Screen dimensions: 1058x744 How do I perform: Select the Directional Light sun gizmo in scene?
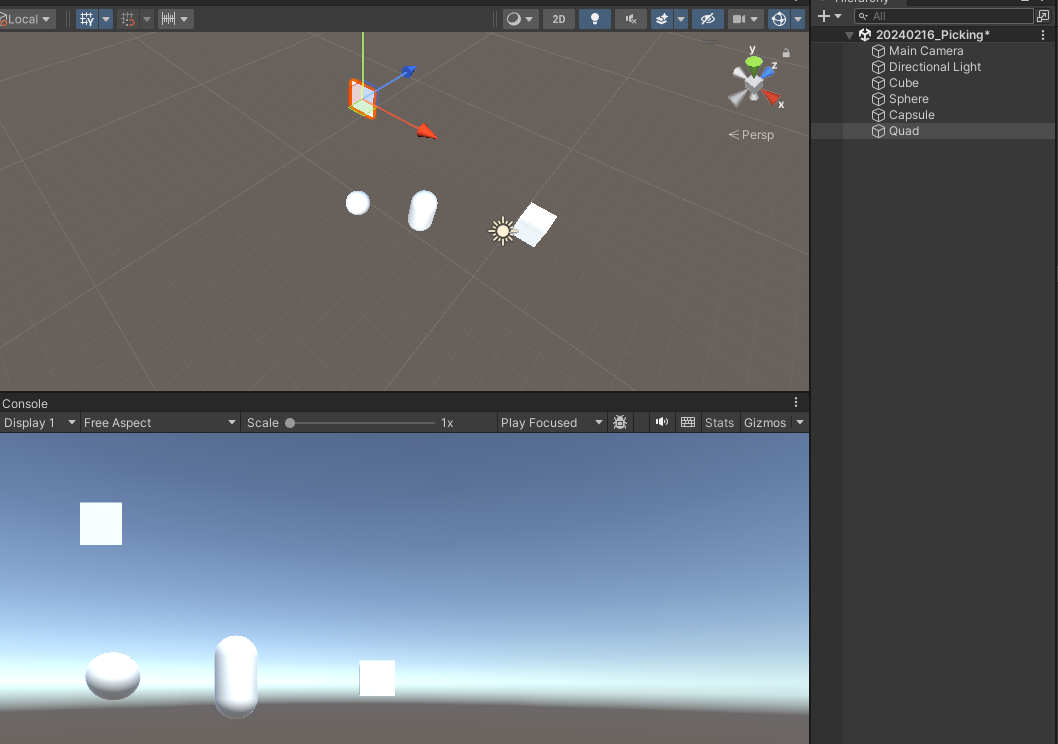point(502,231)
